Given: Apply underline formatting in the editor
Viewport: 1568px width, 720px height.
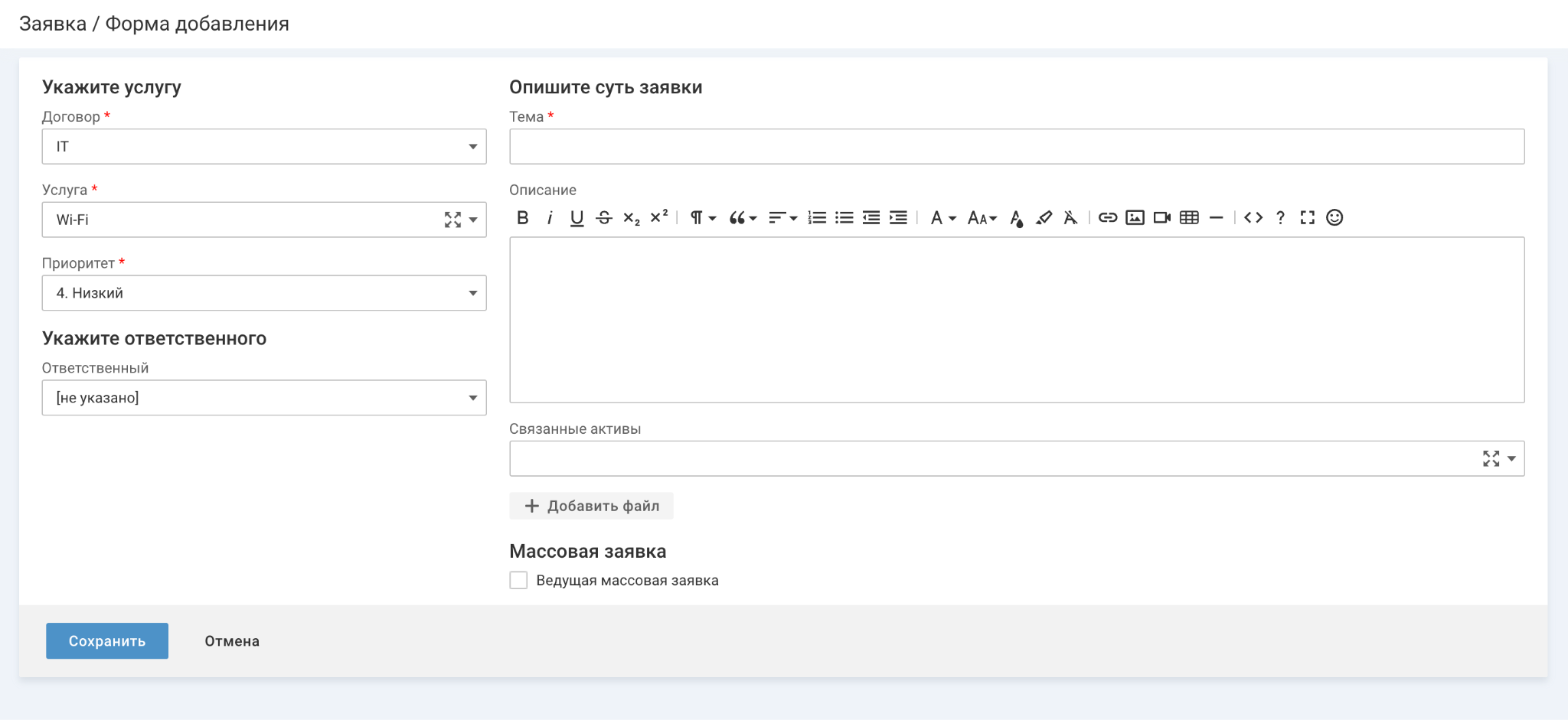Looking at the screenshot, I should coord(577,218).
